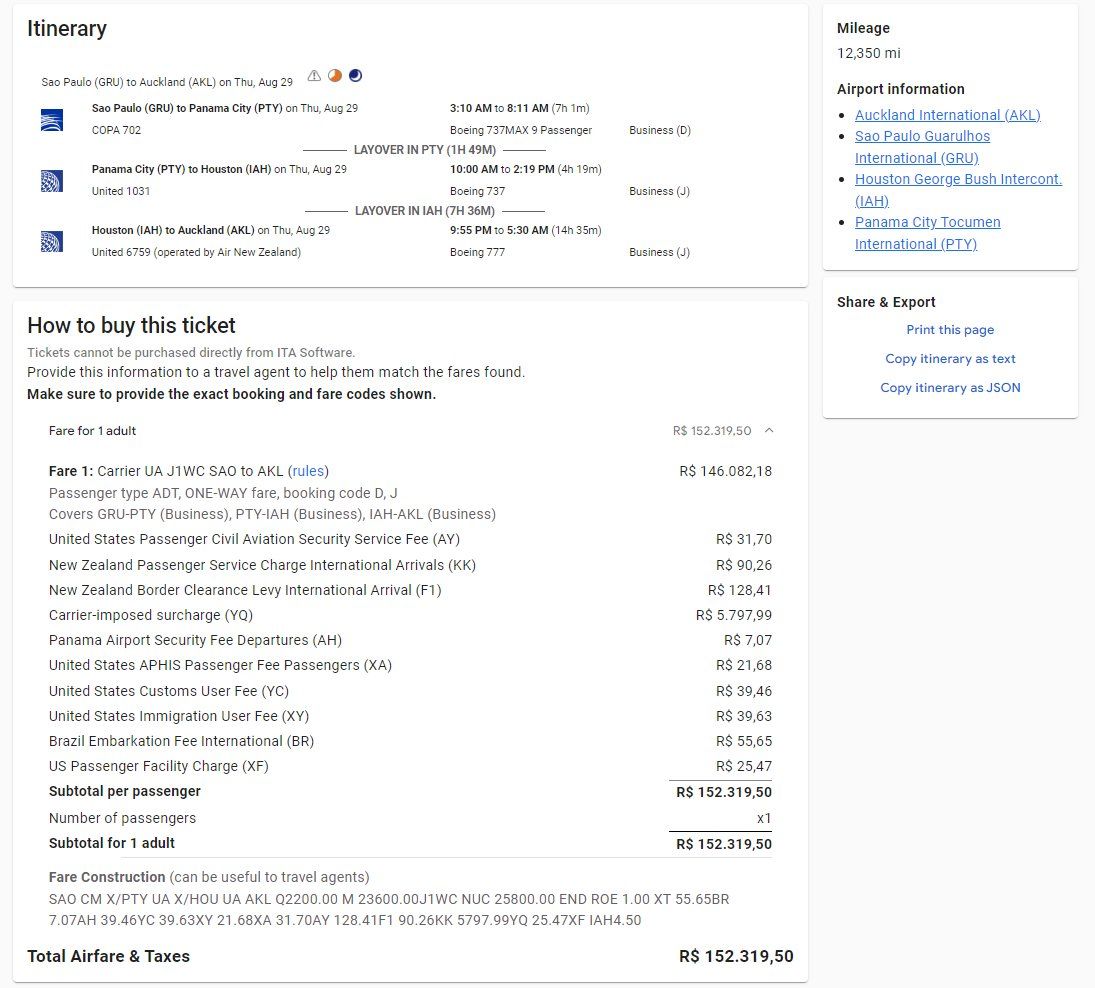The width and height of the screenshot is (1095, 988).
Task: Click Print this page
Action: pos(950,330)
